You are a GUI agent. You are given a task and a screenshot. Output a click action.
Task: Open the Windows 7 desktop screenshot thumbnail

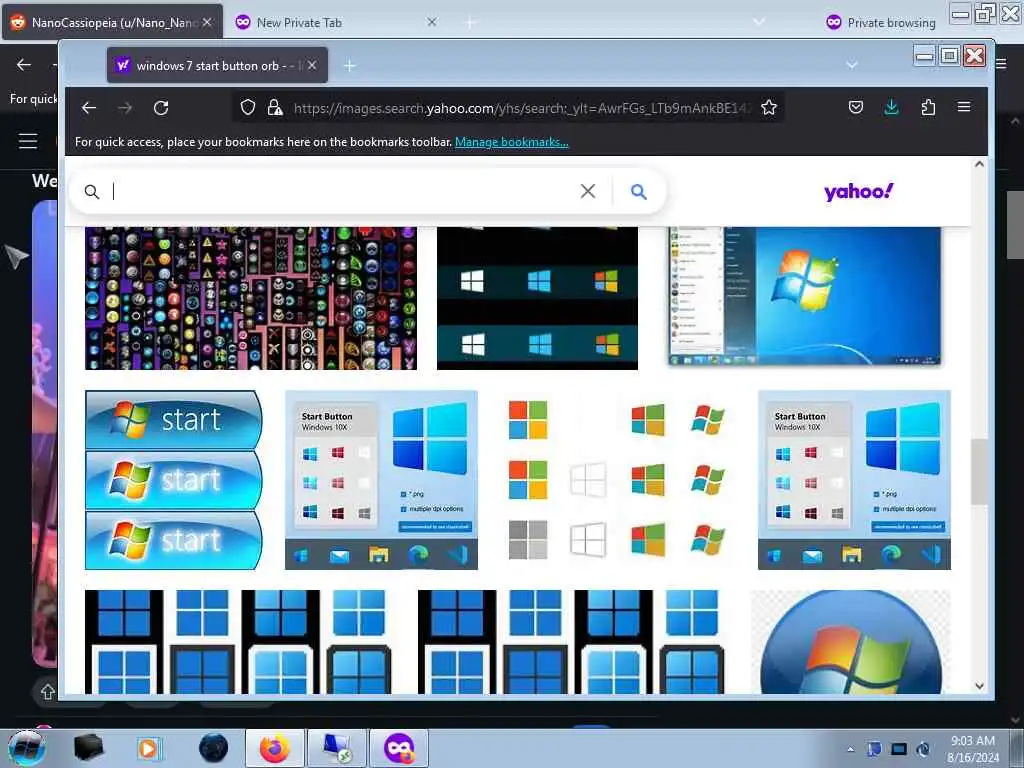pyautogui.click(x=805, y=296)
